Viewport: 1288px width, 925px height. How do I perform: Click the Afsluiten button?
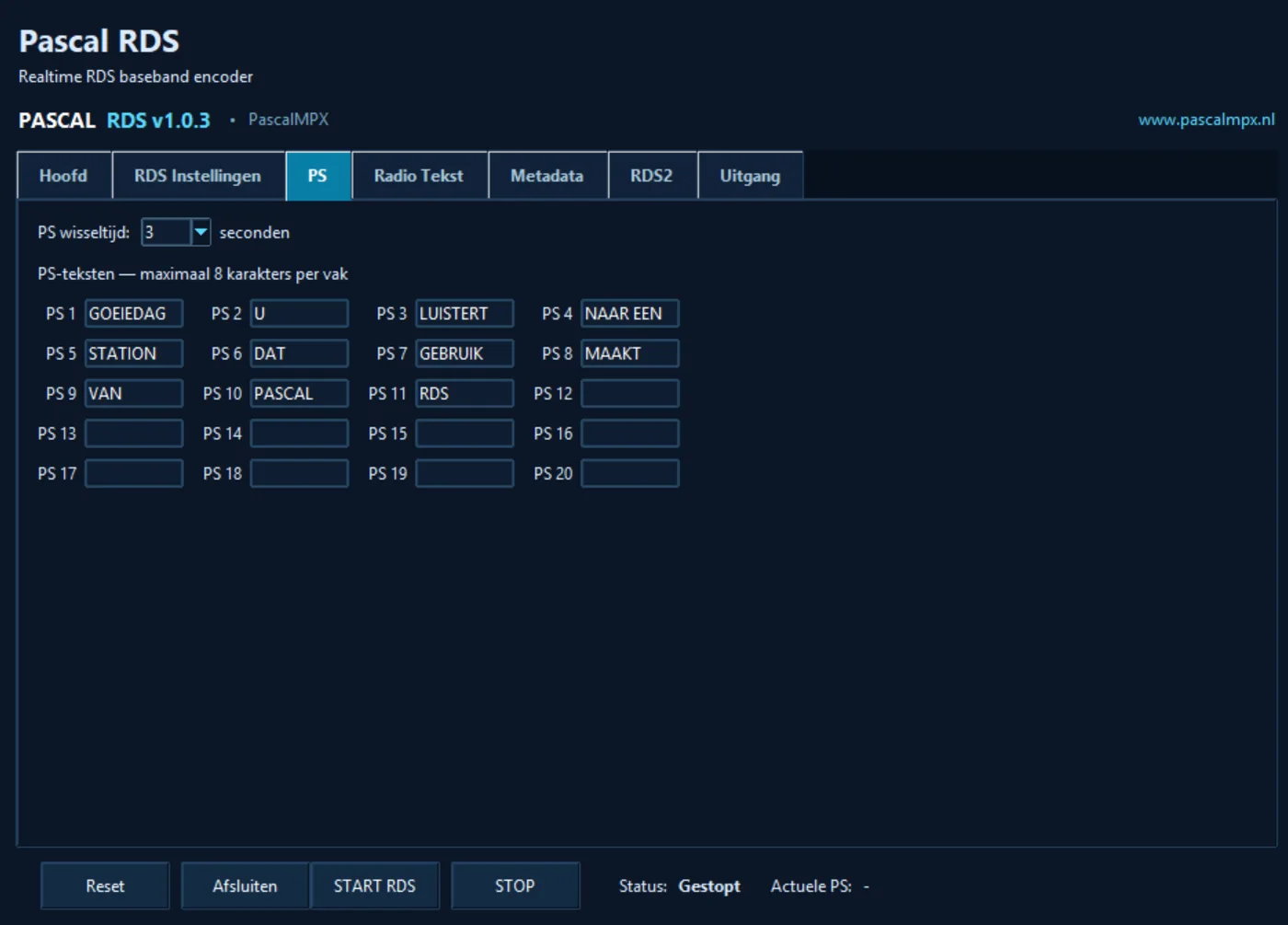[x=245, y=885]
